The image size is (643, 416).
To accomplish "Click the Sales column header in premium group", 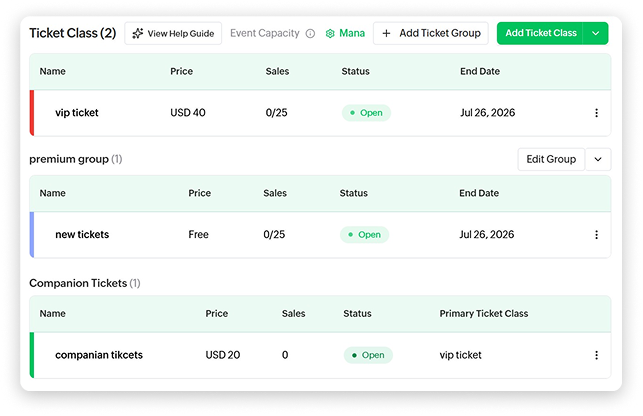I will [275, 193].
